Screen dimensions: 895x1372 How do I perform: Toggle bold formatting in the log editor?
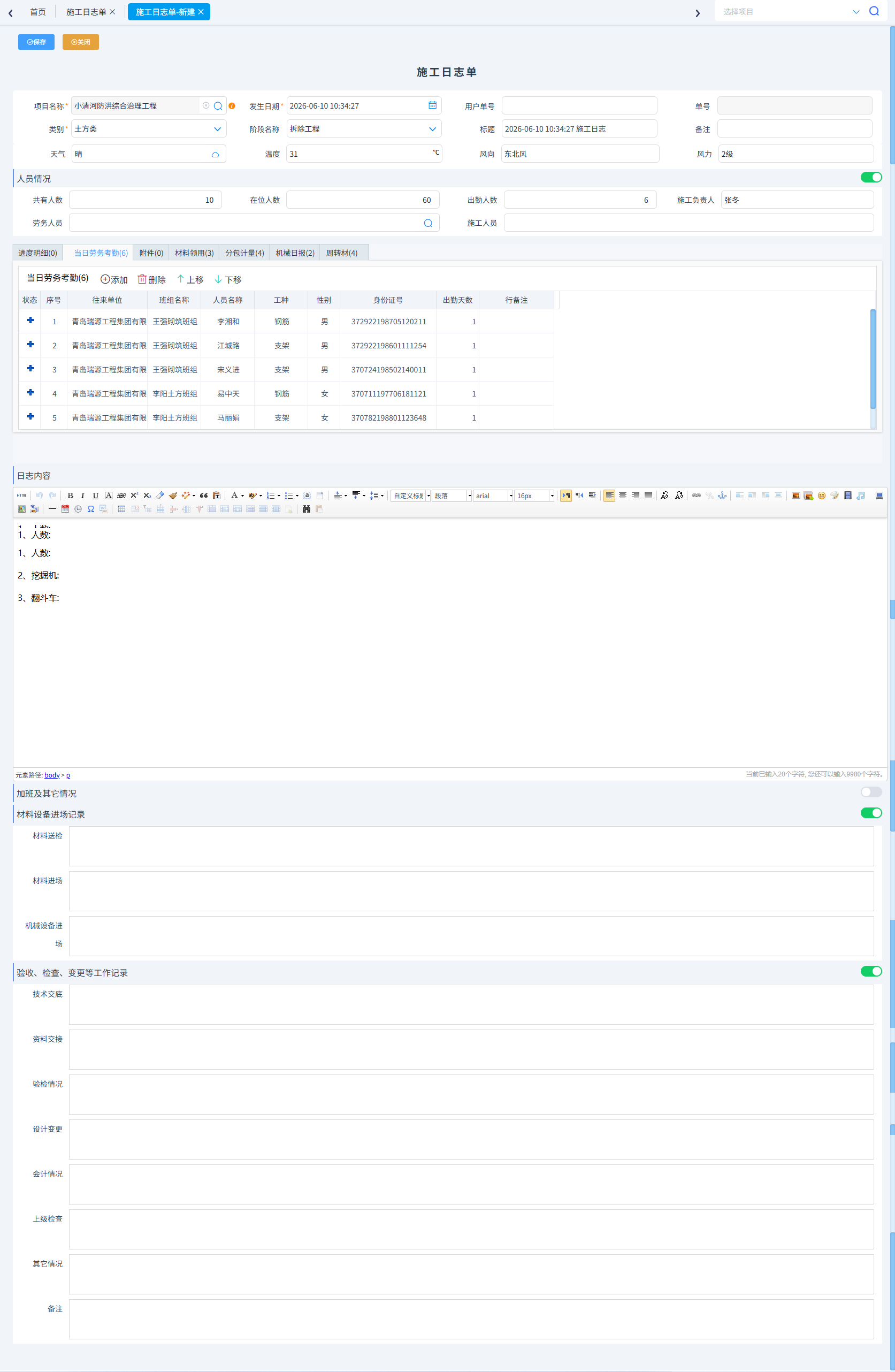pos(70,496)
